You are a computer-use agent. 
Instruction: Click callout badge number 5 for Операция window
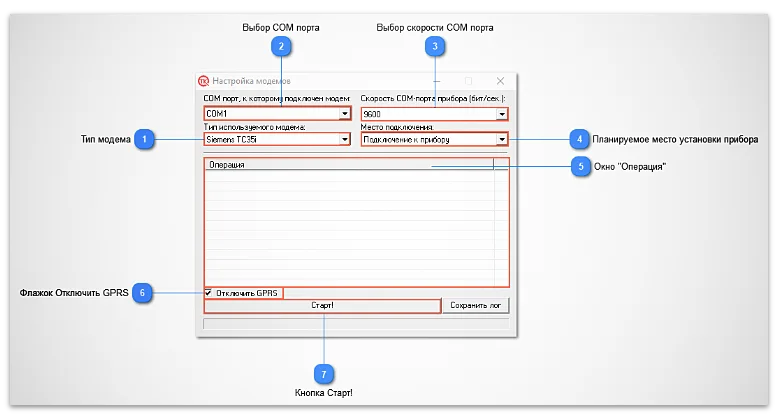pyautogui.click(x=579, y=167)
